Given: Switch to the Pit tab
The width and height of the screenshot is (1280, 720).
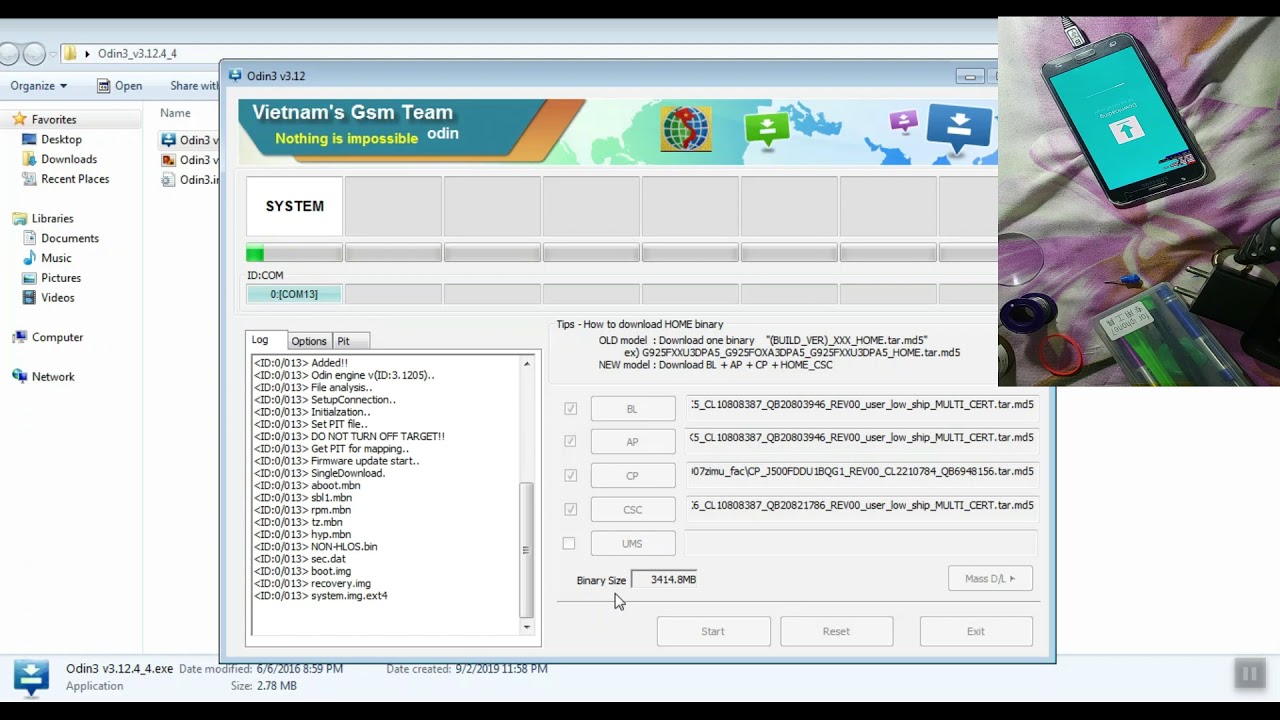Looking at the screenshot, I should click(350, 341).
